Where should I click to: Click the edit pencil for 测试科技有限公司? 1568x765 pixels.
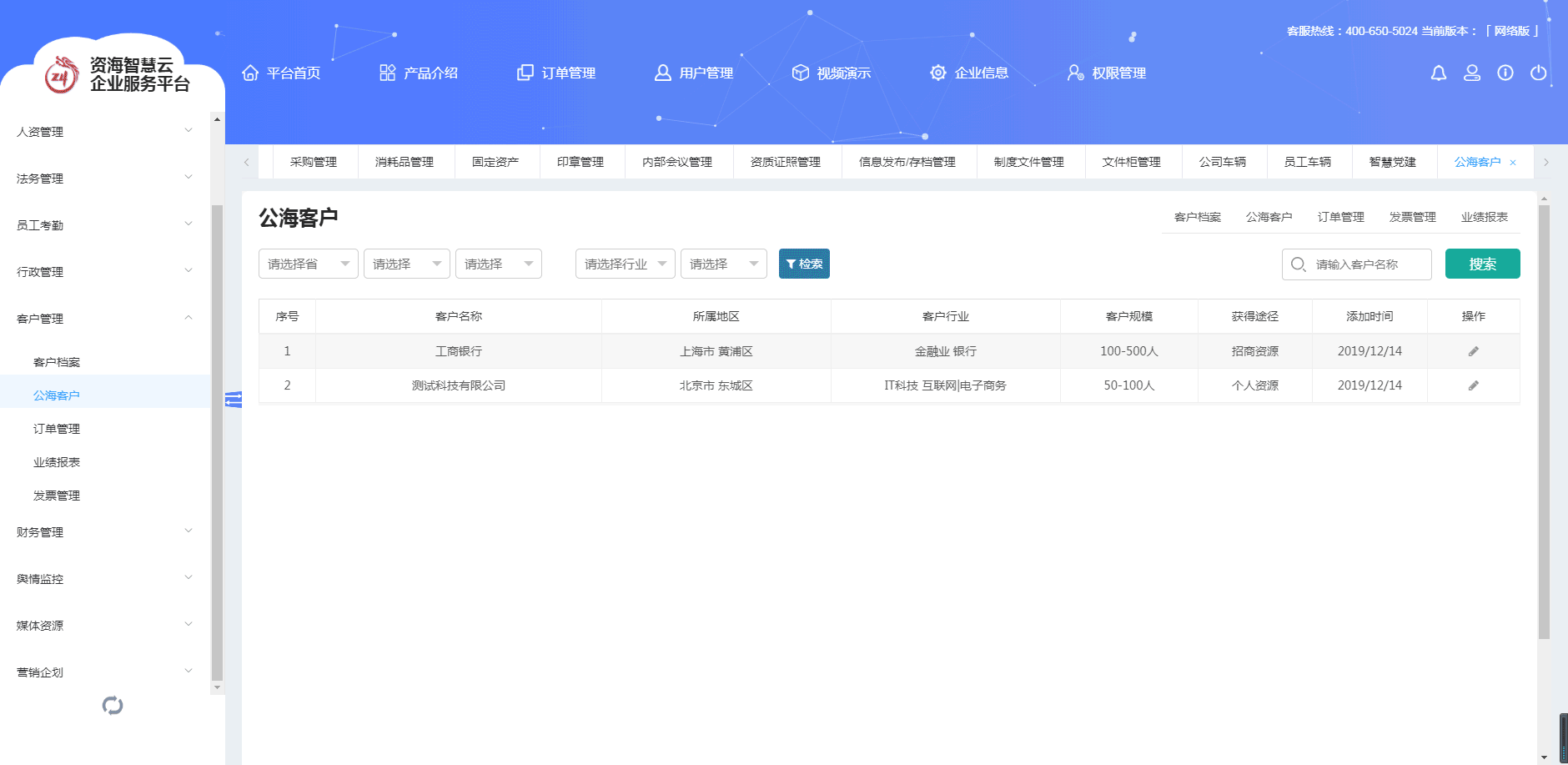click(1474, 385)
